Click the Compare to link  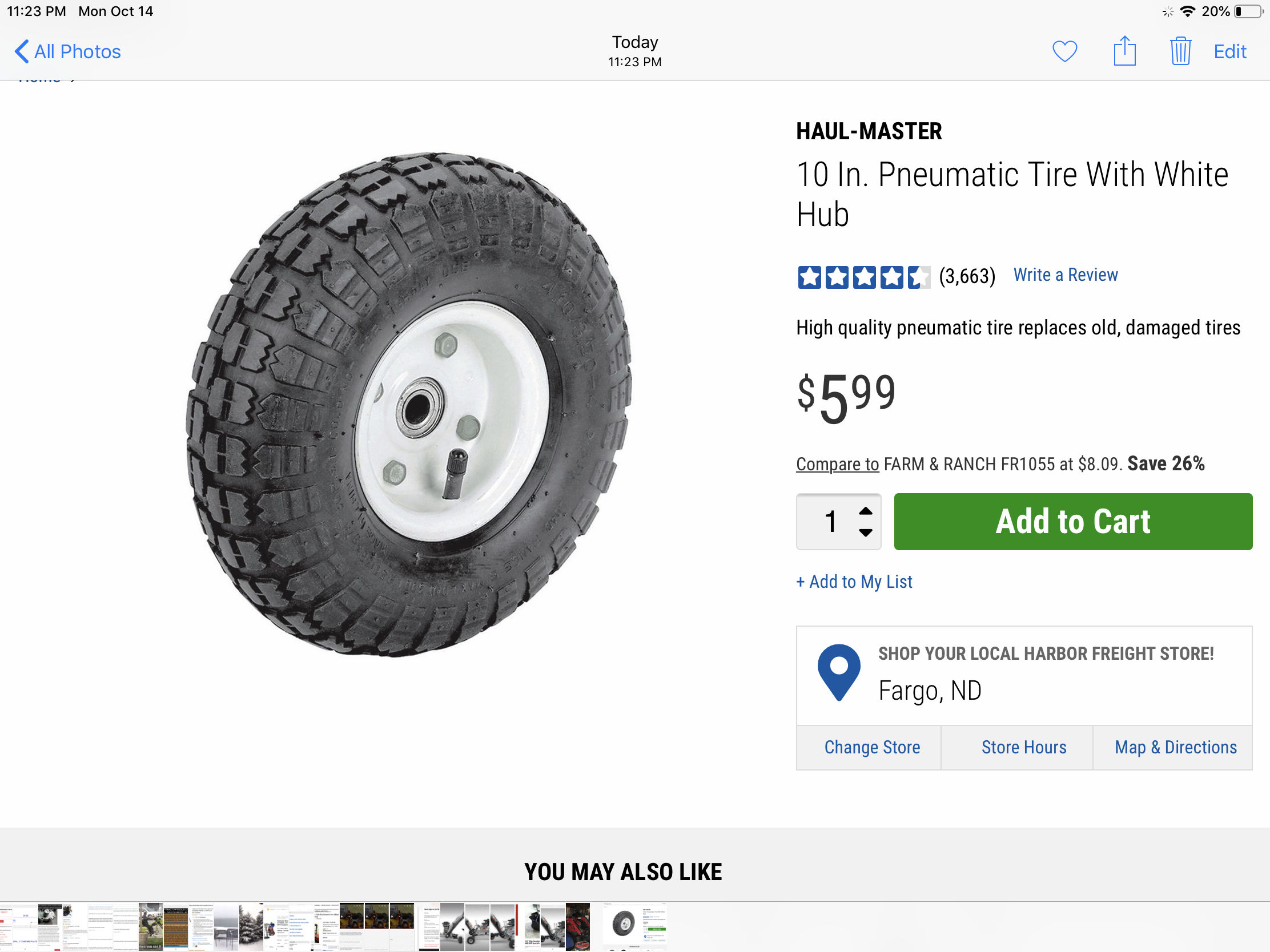coord(837,463)
